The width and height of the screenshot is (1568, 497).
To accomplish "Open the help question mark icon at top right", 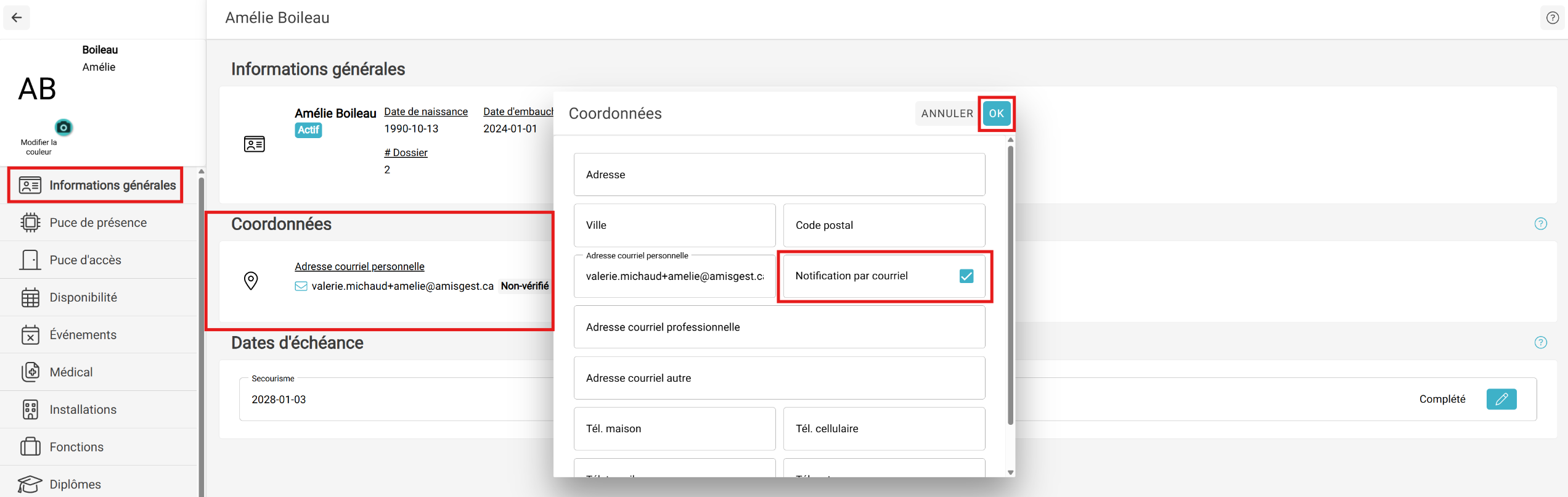I will [x=1552, y=18].
